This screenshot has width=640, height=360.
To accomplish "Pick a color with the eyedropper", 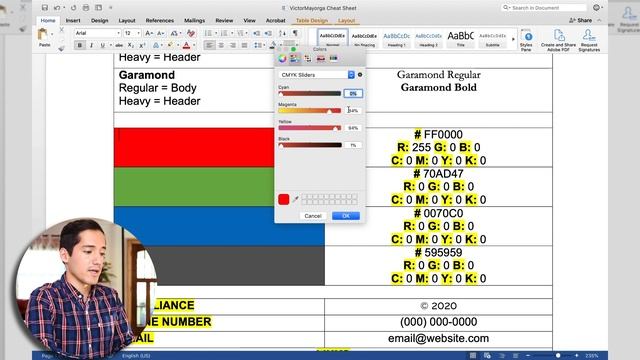I will (296, 199).
